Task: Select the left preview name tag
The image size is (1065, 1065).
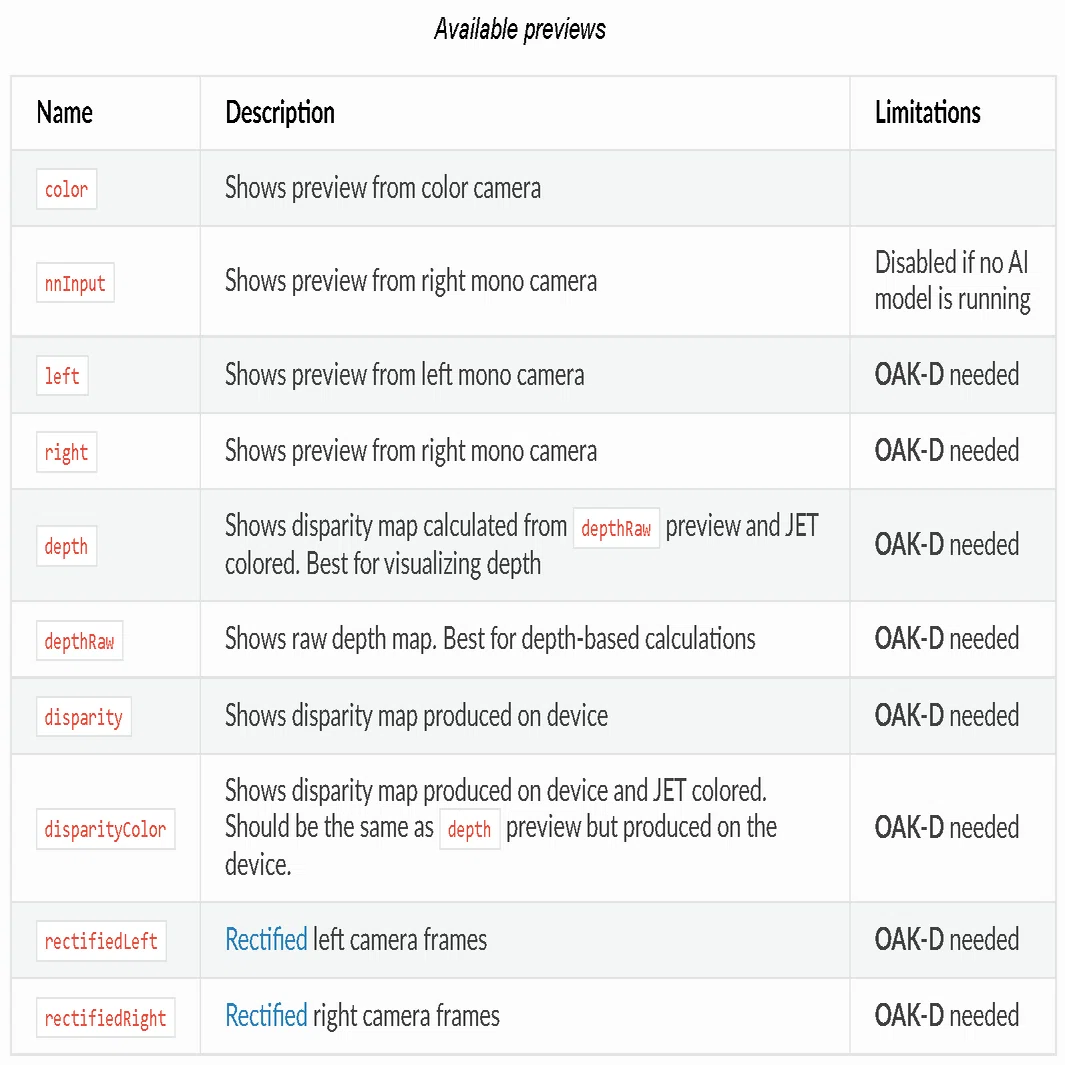Action: pos(62,376)
